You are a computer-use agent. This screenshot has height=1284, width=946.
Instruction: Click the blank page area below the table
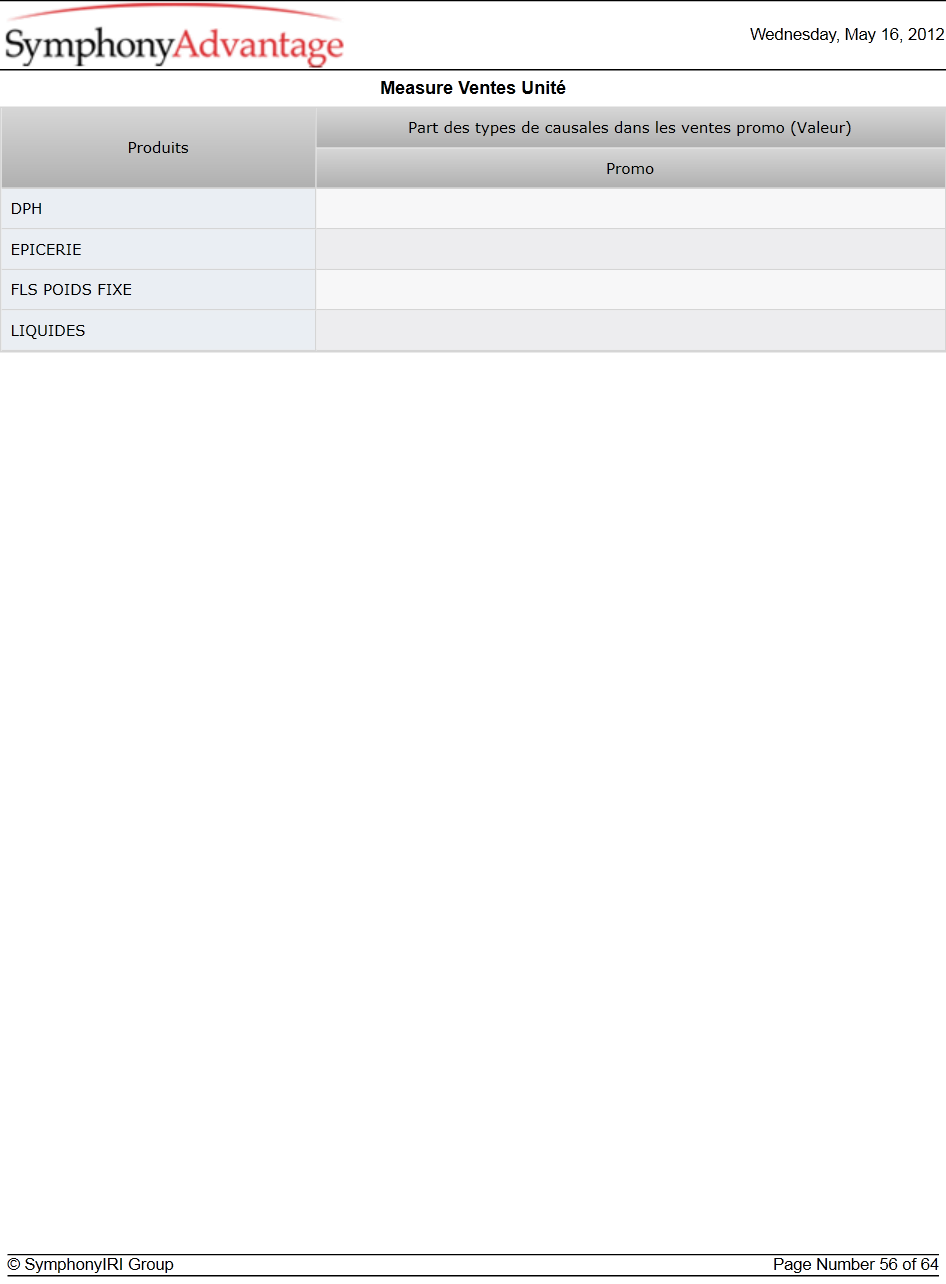pos(473,800)
